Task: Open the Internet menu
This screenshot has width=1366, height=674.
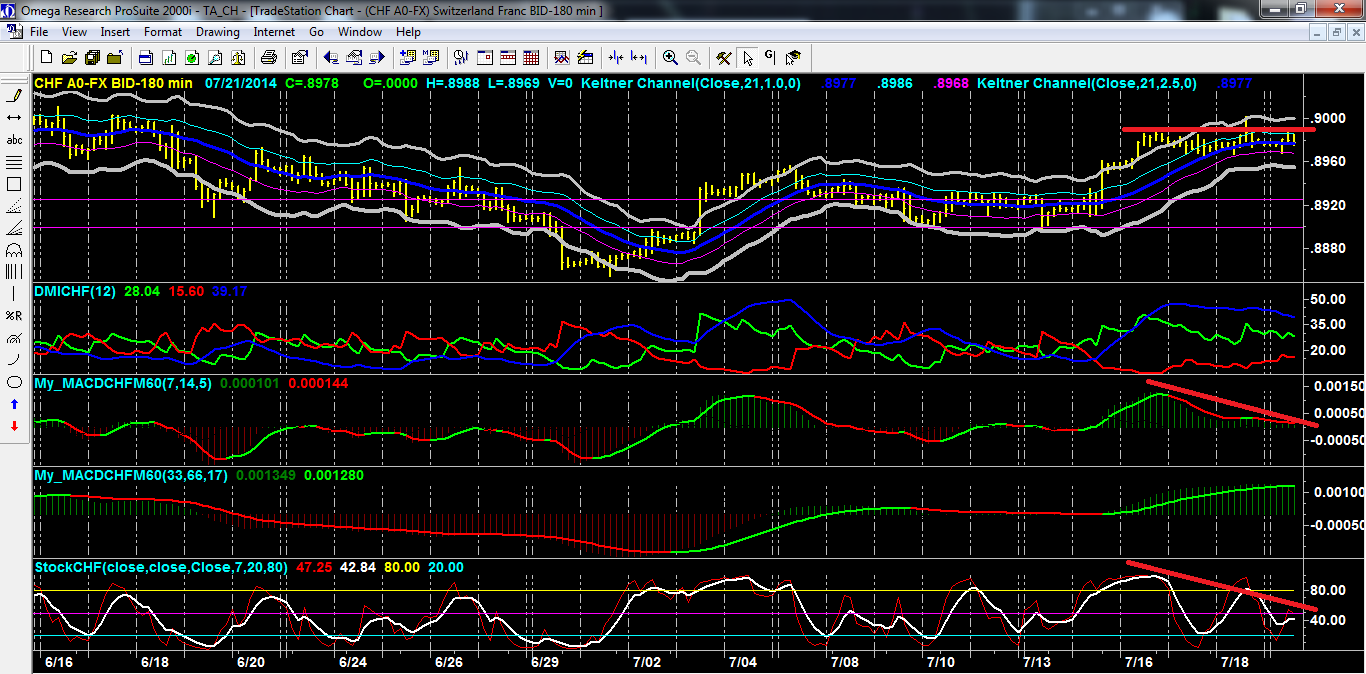Action: click(274, 32)
